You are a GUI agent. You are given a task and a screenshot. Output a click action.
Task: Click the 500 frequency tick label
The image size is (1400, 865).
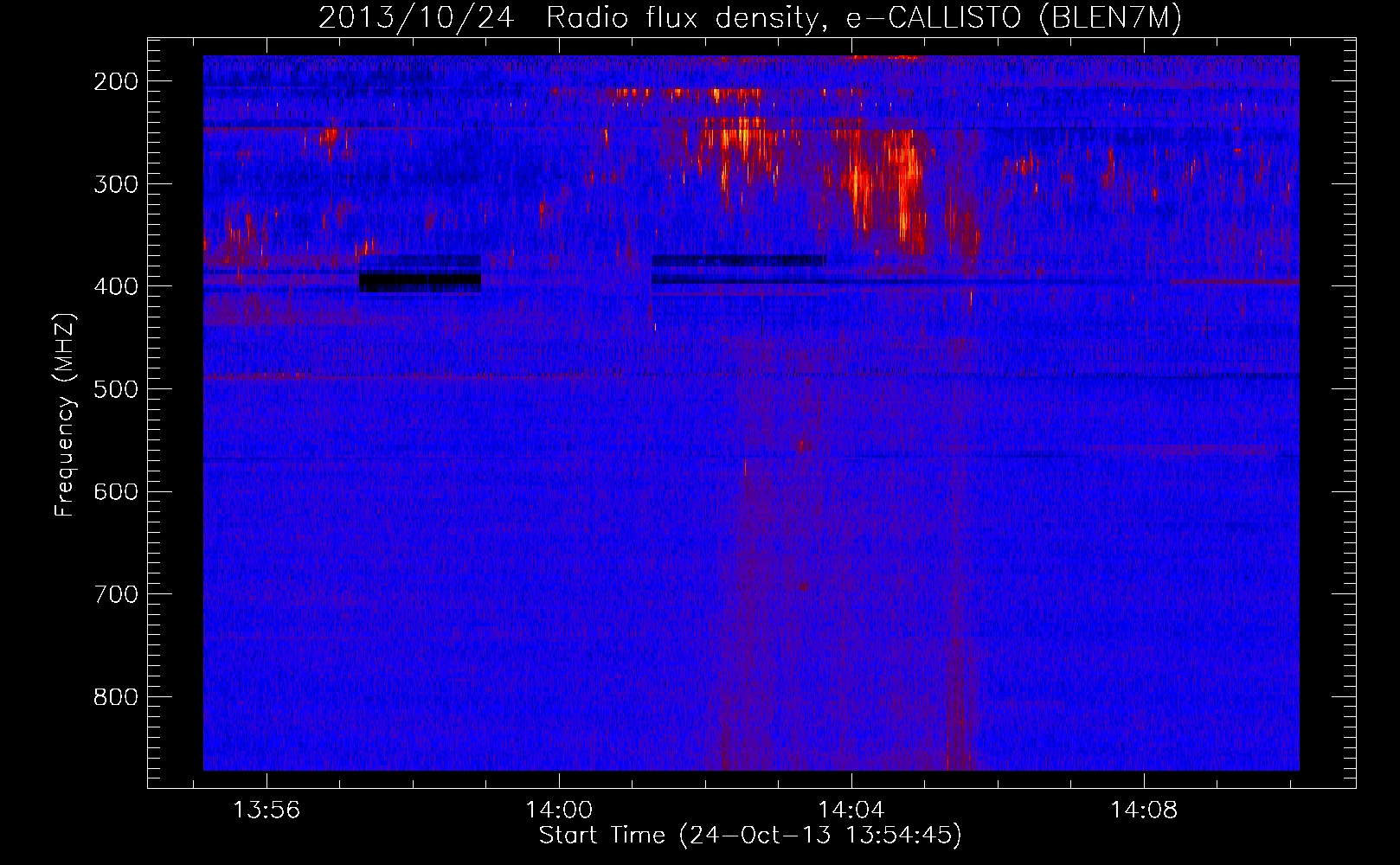click(x=116, y=389)
